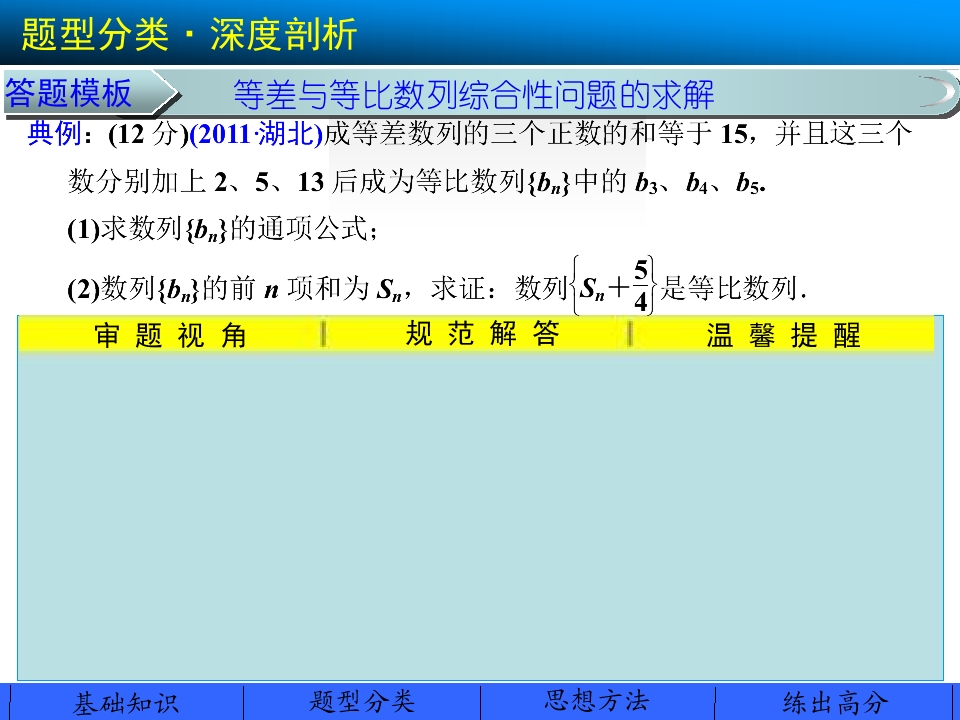This screenshot has height=720, width=960.
Task: Click the fraction 5/4 in the formula
Action: [641, 287]
